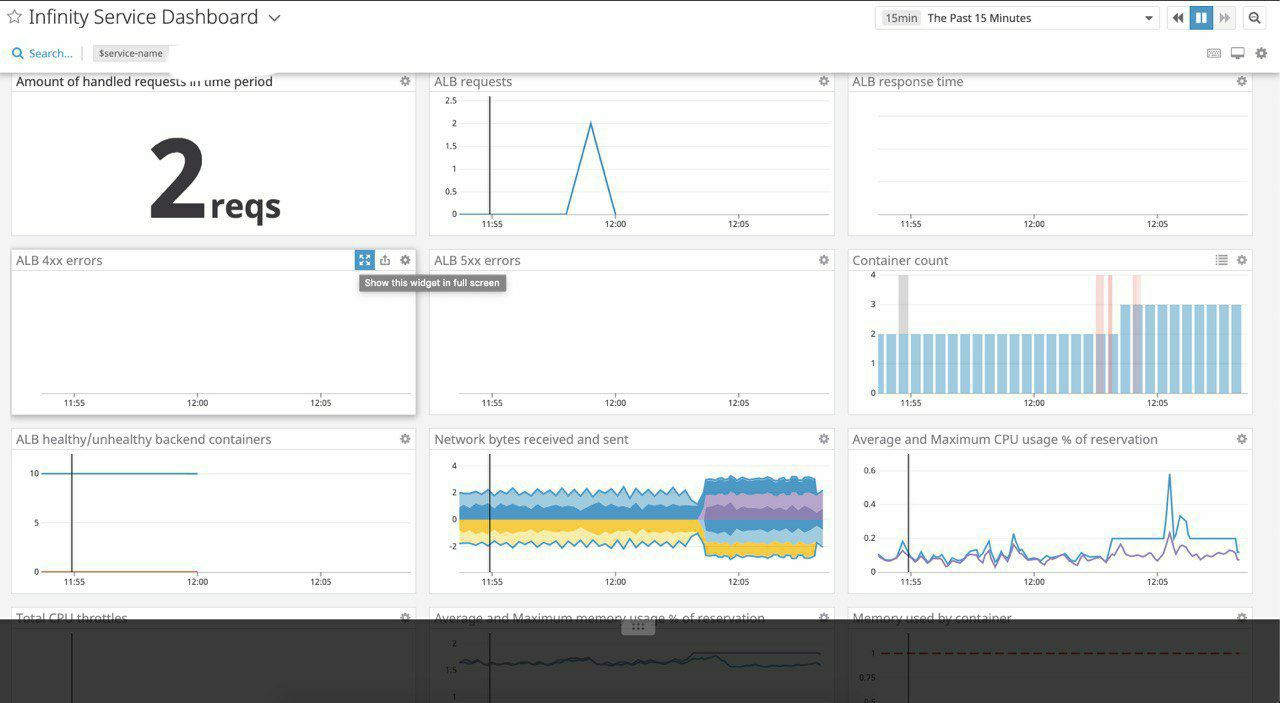Open the gear on ALB 4xx errors widget
The width and height of the screenshot is (1280, 703).
click(405, 260)
